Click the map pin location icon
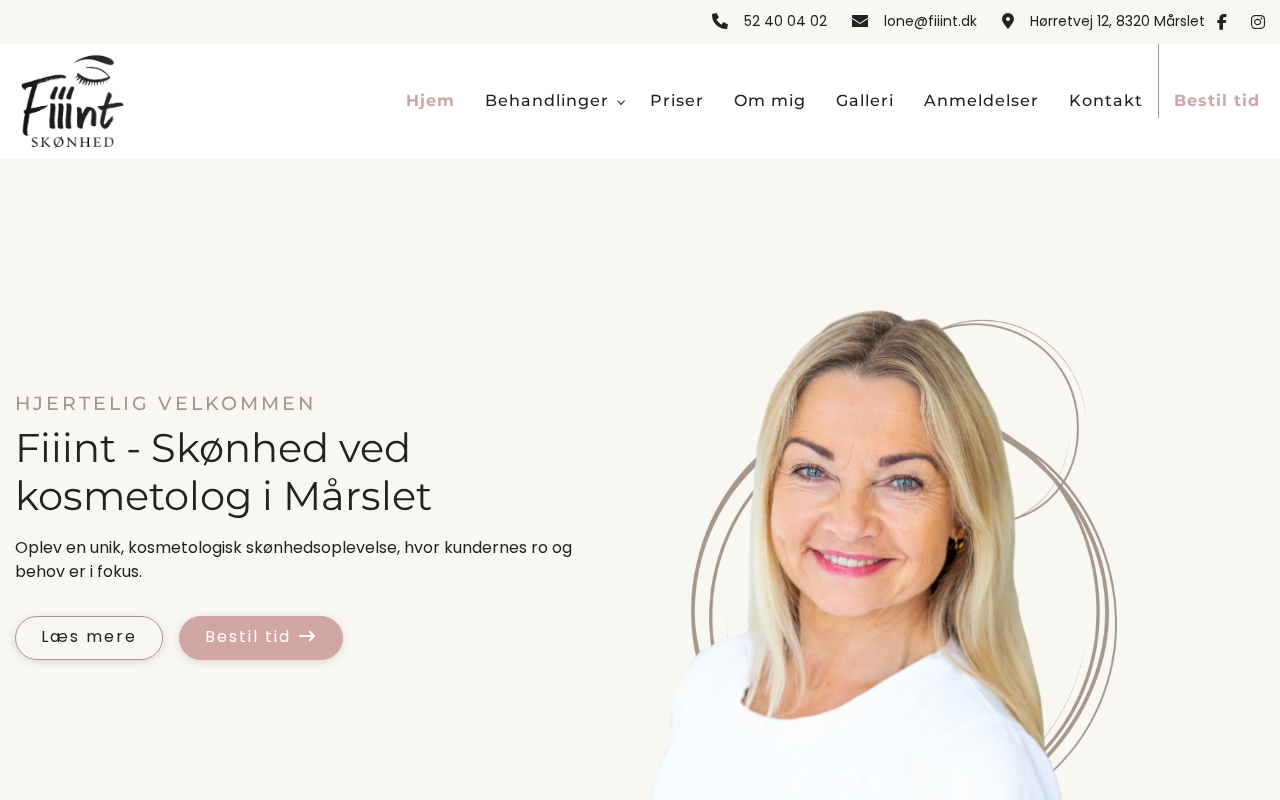Viewport: 1280px width, 800px height. (x=1008, y=21)
